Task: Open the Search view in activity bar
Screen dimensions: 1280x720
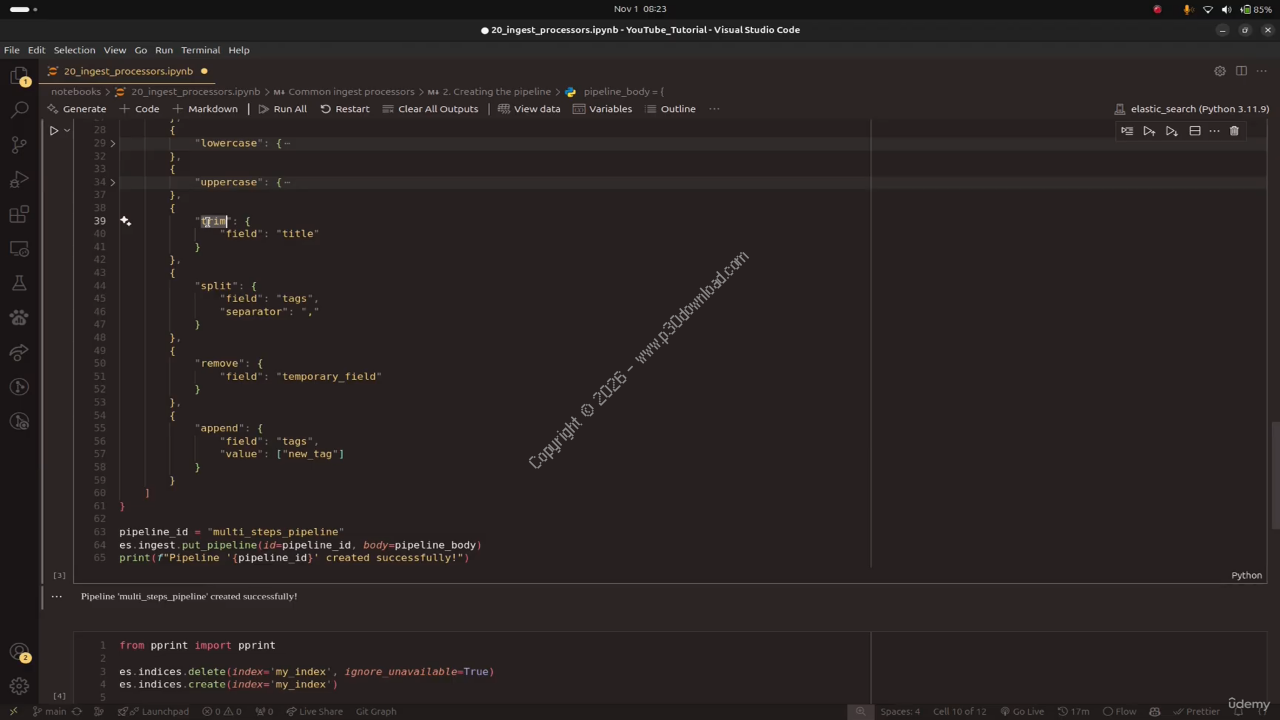Action: coord(19,110)
